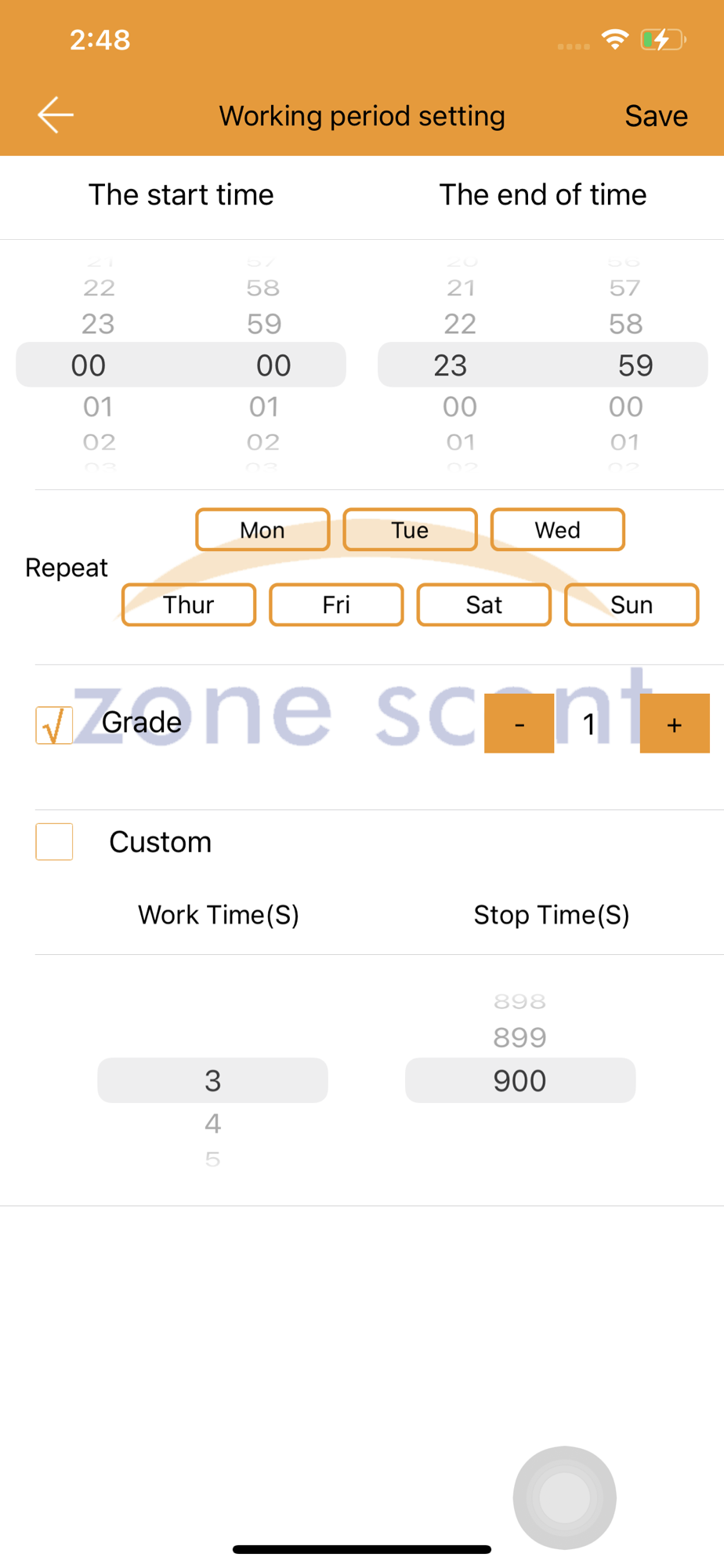Image resolution: width=724 pixels, height=1568 pixels.
Task: Pick hour 01 in start time picker
Action: point(98,406)
